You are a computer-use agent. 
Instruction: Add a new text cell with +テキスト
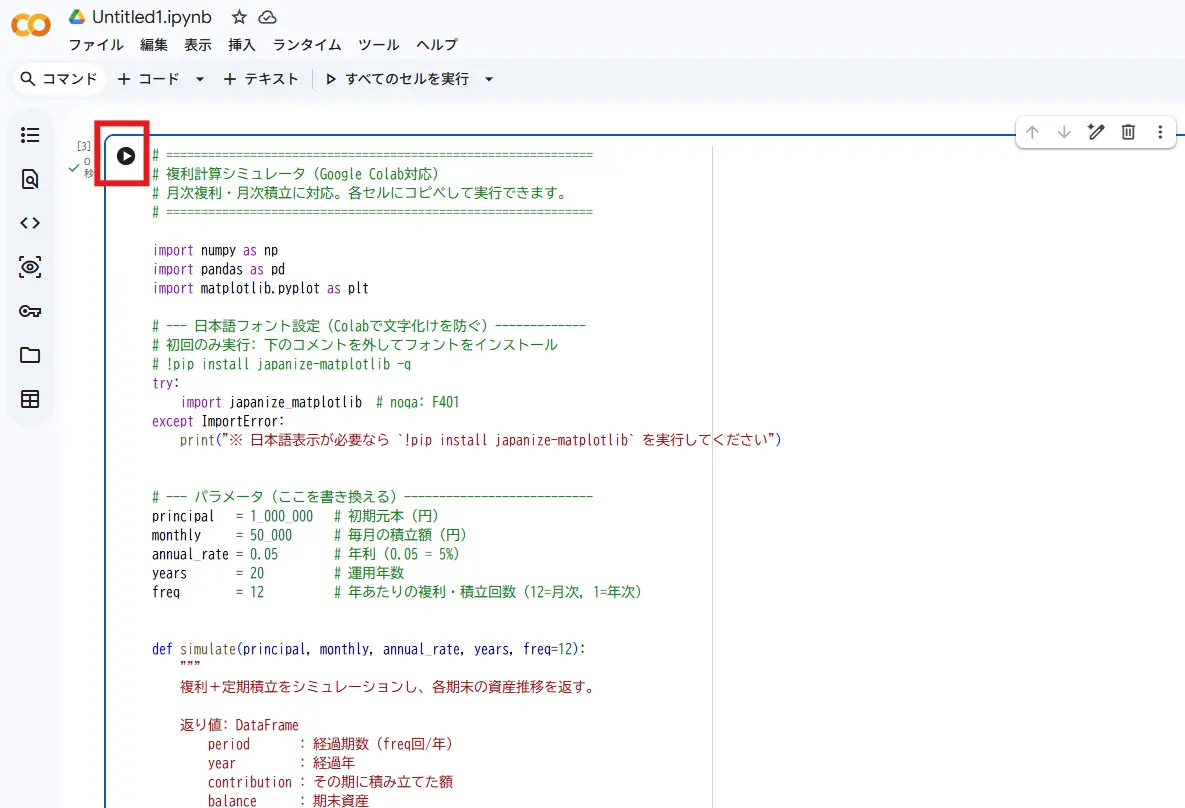click(x=261, y=79)
